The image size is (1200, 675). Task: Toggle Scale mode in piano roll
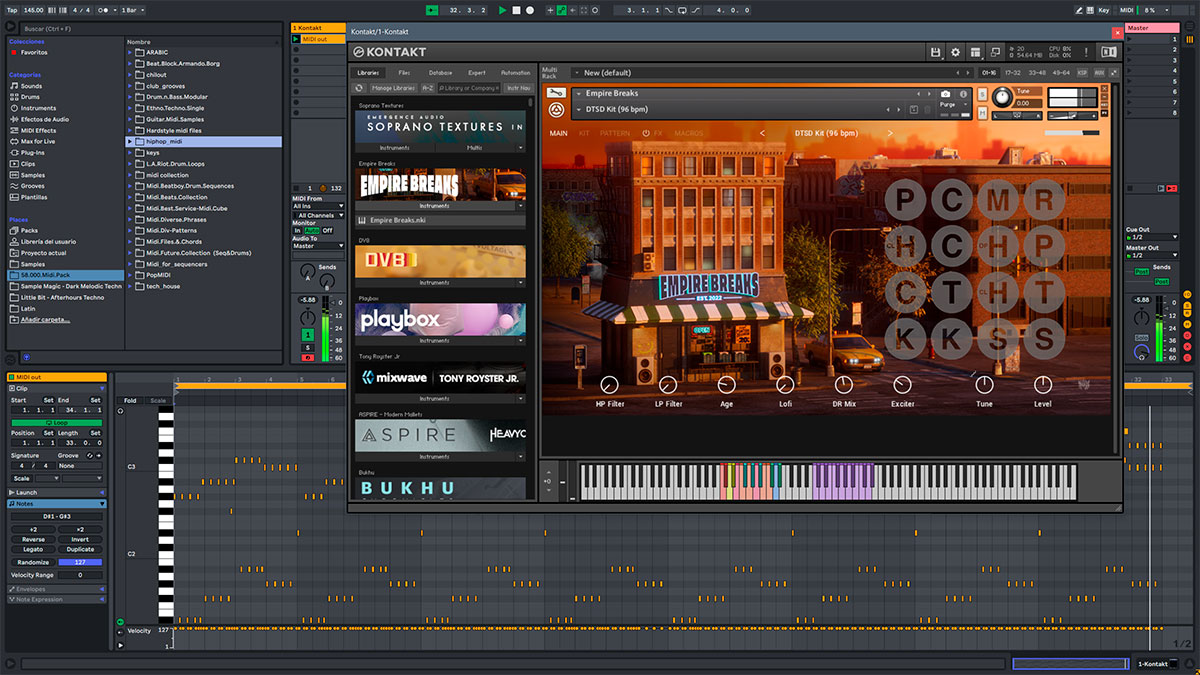158,400
